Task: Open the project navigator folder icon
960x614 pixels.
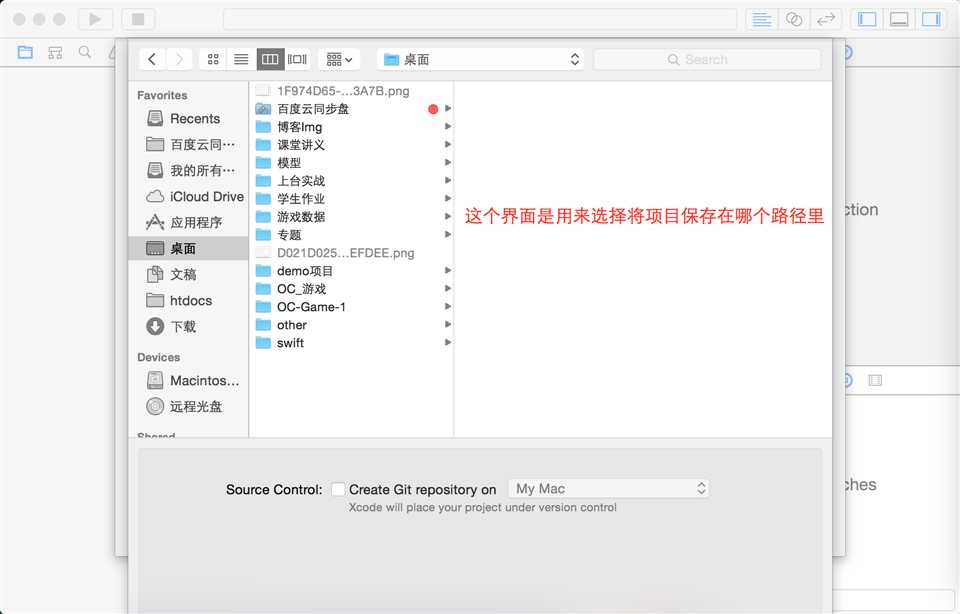Action: [x=25, y=52]
